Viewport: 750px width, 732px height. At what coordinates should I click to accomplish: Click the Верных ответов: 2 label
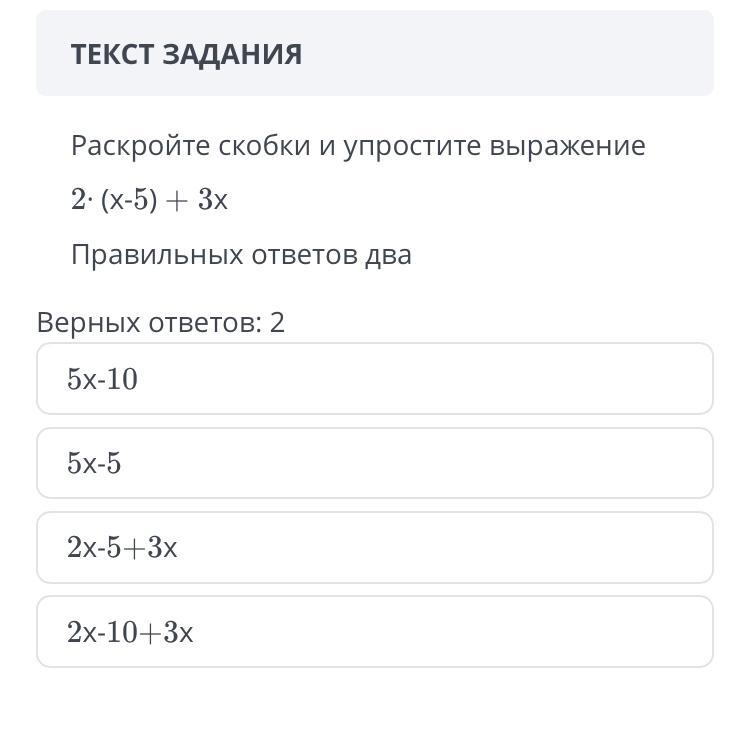coord(161,322)
